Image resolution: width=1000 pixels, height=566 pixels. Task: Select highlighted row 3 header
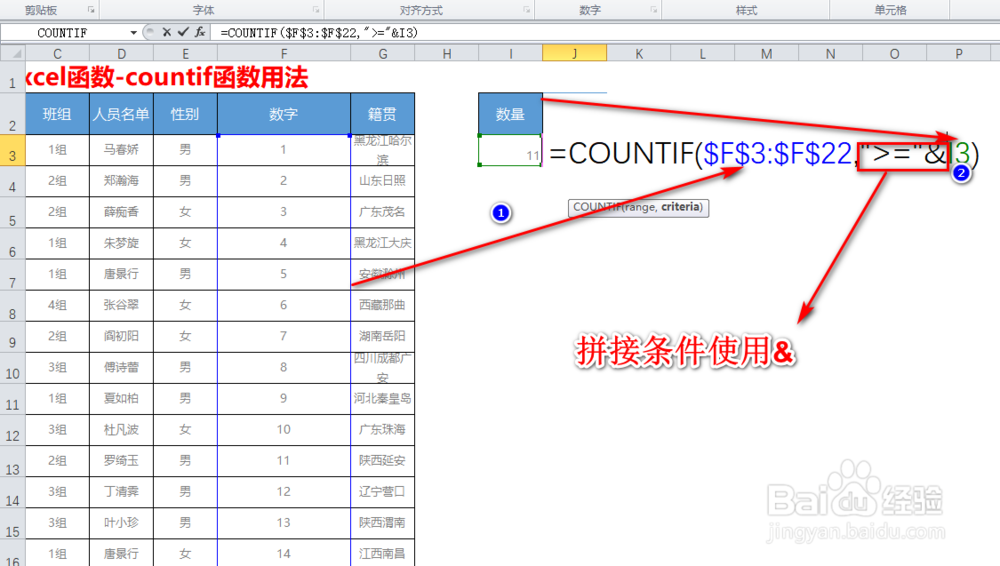click(13, 150)
